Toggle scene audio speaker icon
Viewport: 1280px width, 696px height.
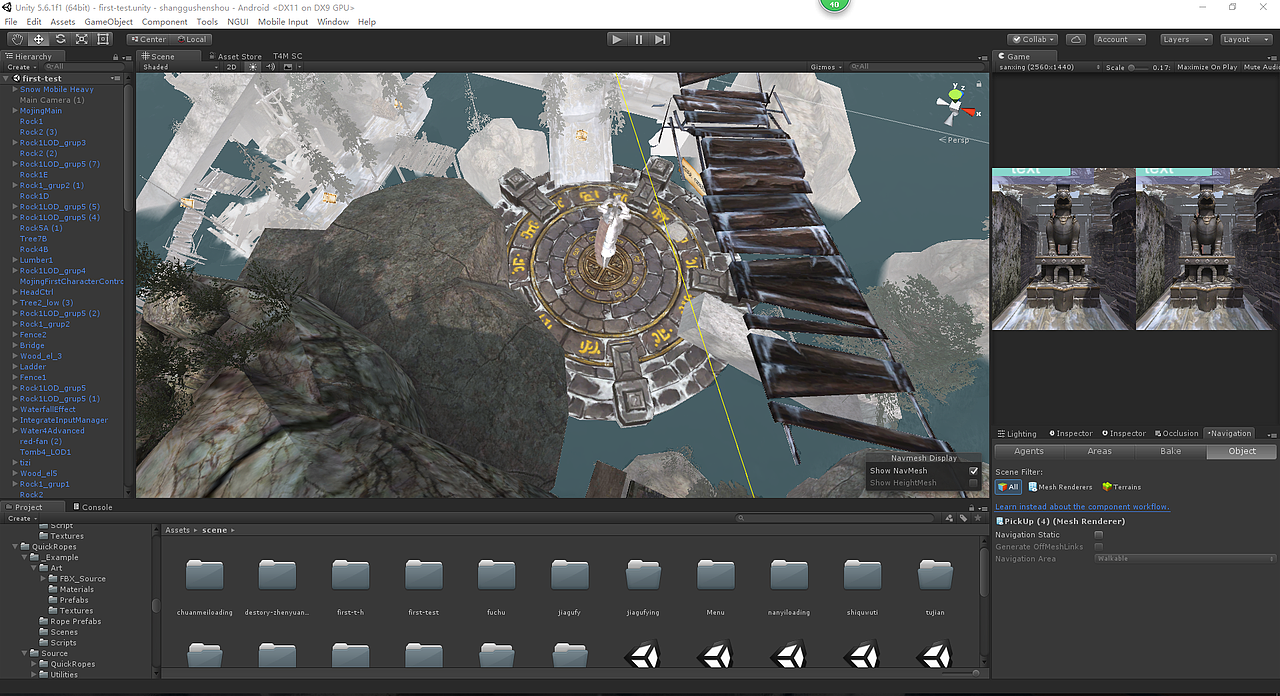coord(270,67)
